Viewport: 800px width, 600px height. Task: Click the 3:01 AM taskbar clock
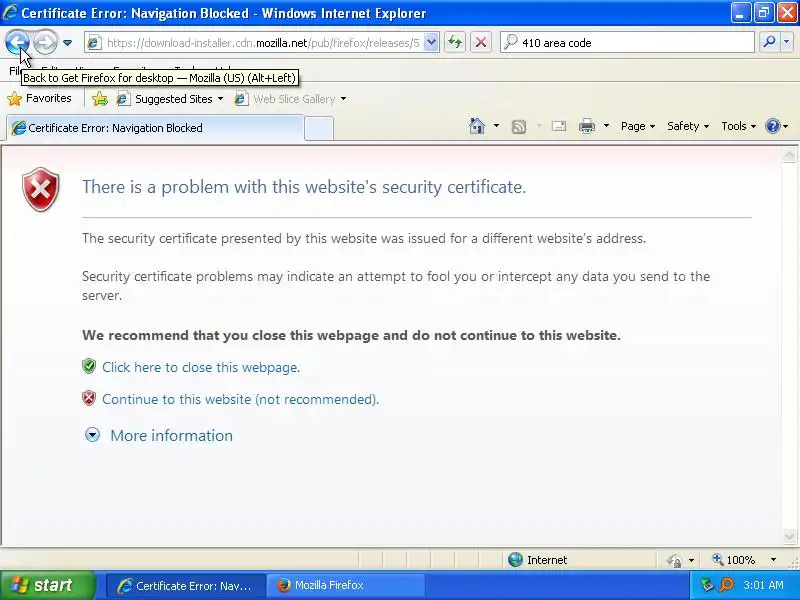(763, 585)
